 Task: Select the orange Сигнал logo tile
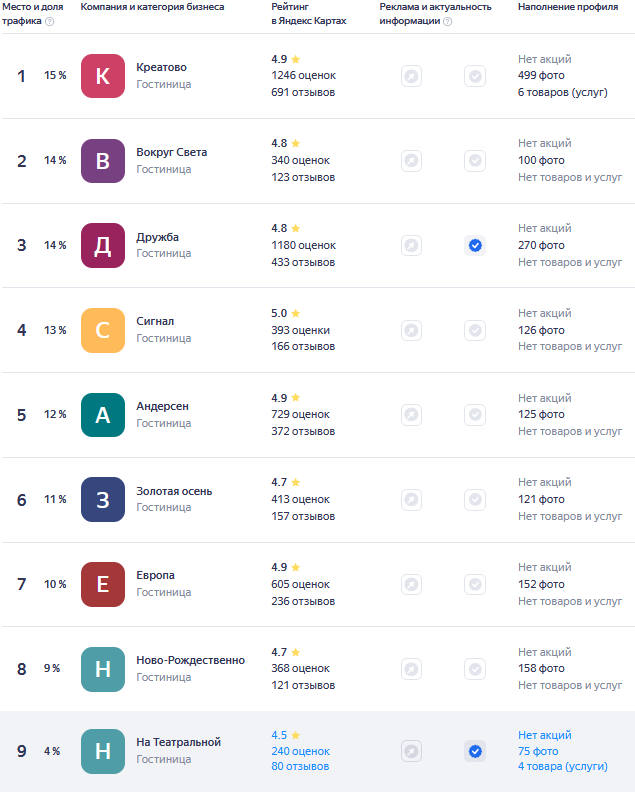click(103, 330)
